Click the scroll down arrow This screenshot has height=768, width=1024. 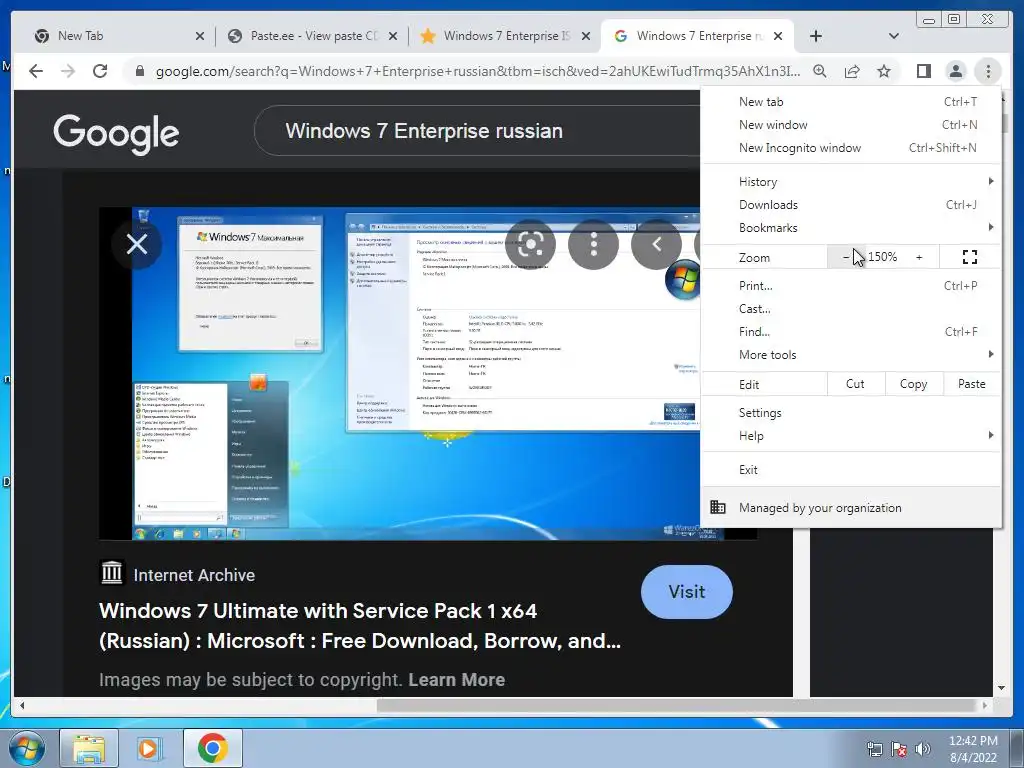coord(1001,688)
